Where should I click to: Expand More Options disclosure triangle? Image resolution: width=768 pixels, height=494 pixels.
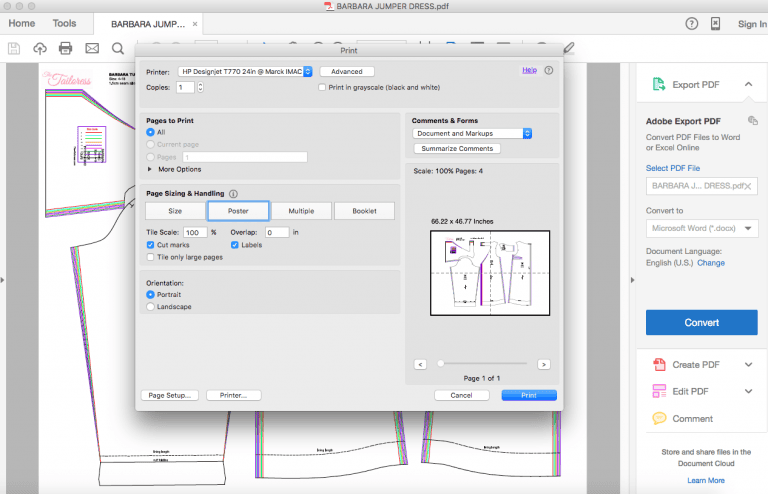150,169
